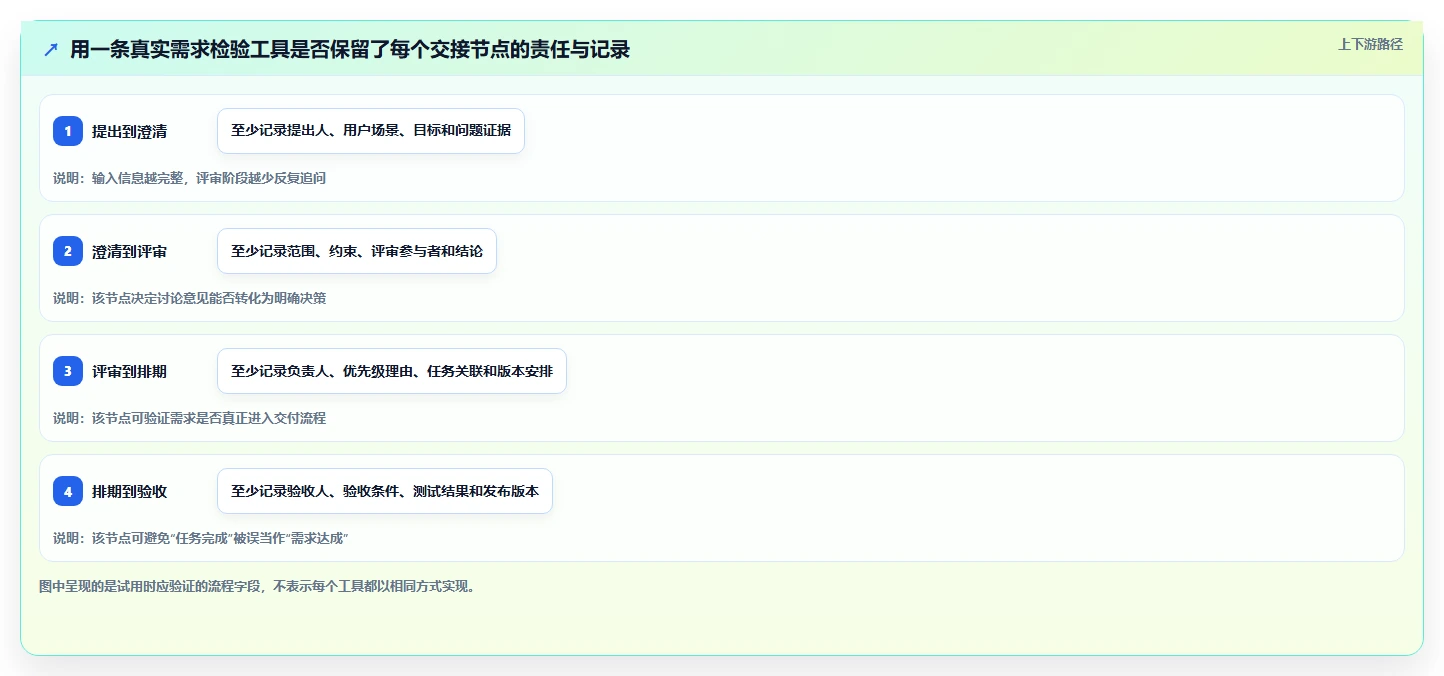This screenshot has width=1444, height=676.
Task: Click the 至少记录提出人、用户场景 chip
Action: point(371,131)
